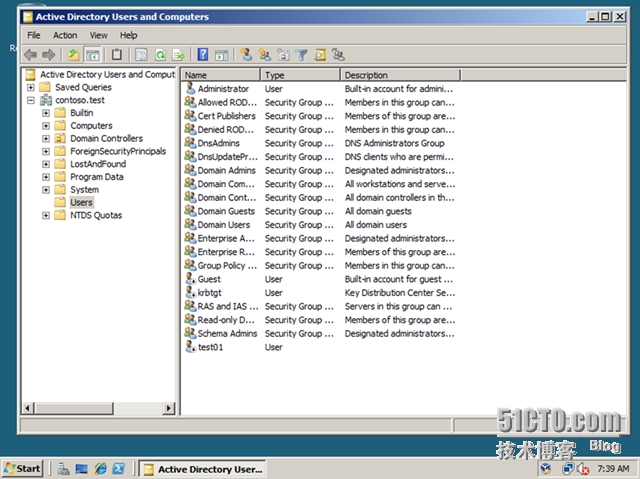Image resolution: width=640 pixels, height=479 pixels.
Task: Click Active Directory taskbar button
Action: tap(202, 469)
